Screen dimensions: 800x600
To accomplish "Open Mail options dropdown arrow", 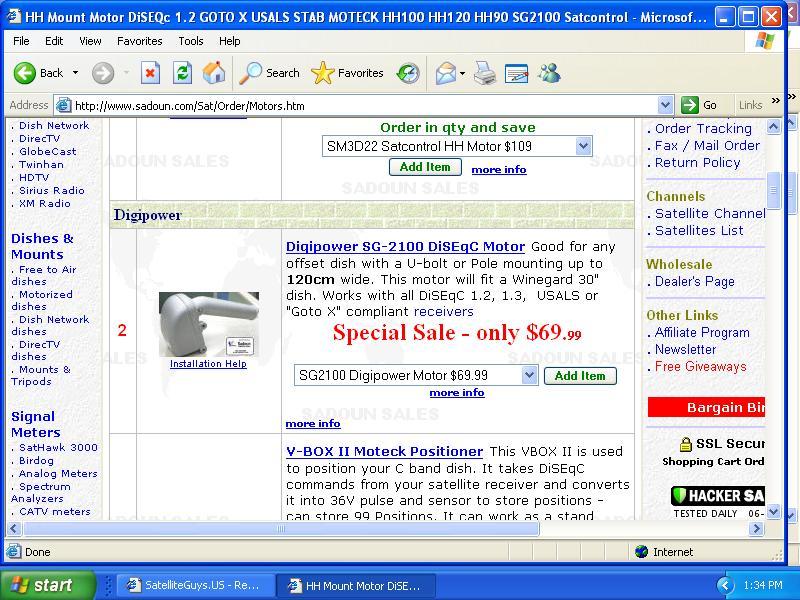I will (x=462, y=73).
